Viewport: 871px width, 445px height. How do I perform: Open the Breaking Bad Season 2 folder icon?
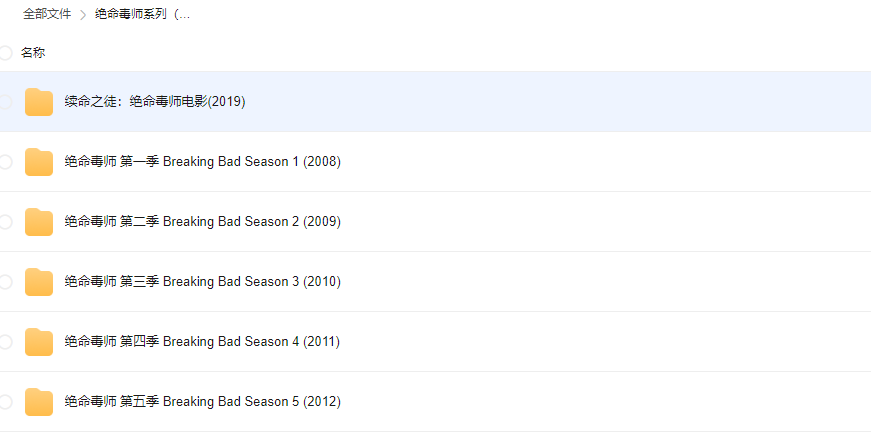pyautogui.click(x=39, y=222)
